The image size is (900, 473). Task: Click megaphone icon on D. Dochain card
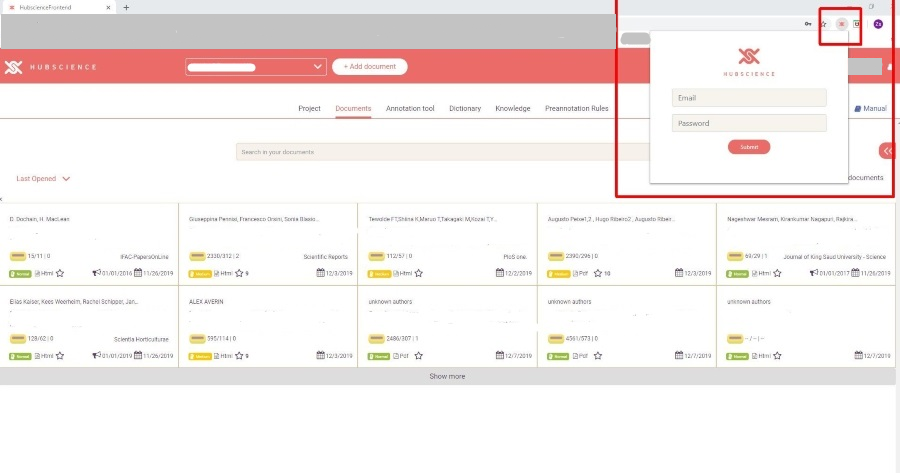pyautogui.click(x=96, y=273)
